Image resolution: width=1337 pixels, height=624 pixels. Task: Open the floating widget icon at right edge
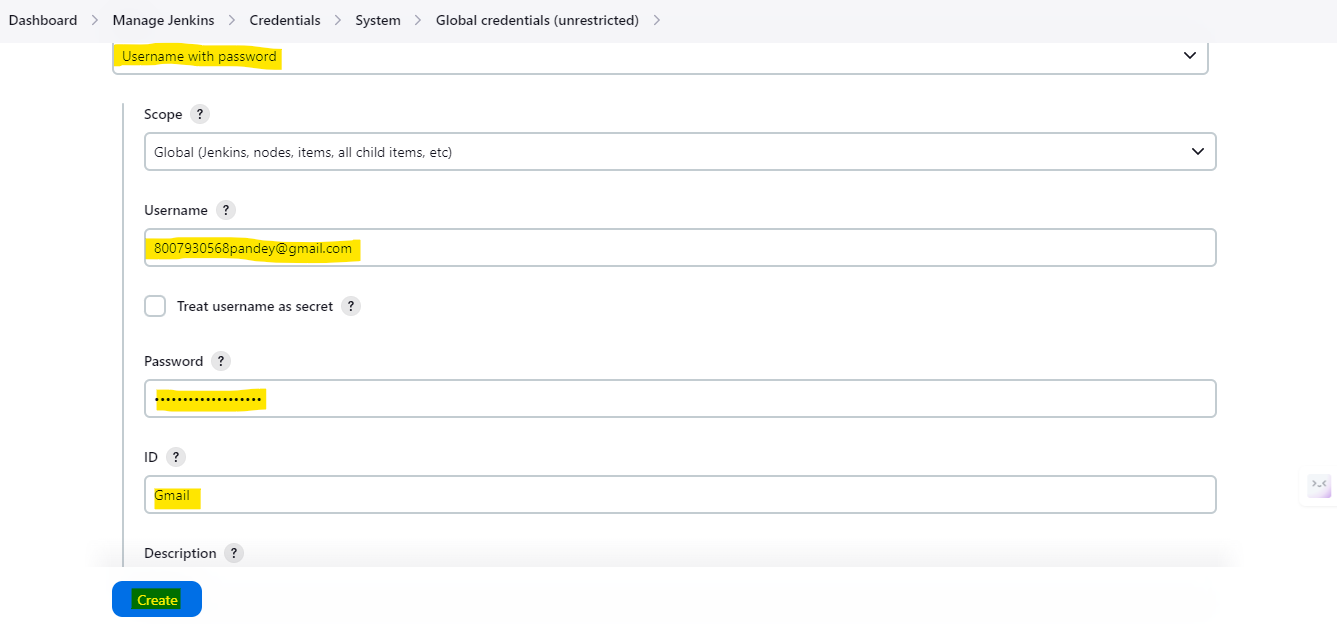point(1319,486)
